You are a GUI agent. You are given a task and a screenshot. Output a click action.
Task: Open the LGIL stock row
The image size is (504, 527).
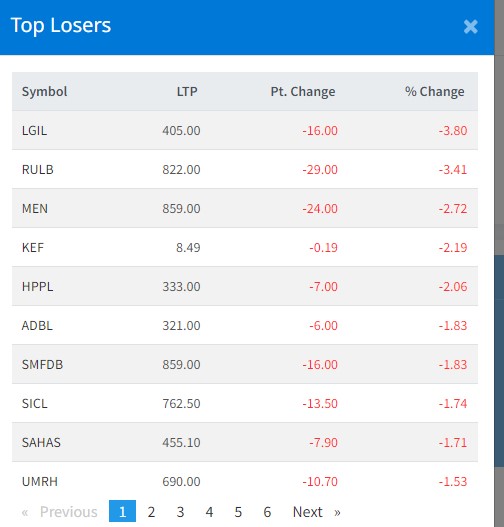(x=245, y=130)
